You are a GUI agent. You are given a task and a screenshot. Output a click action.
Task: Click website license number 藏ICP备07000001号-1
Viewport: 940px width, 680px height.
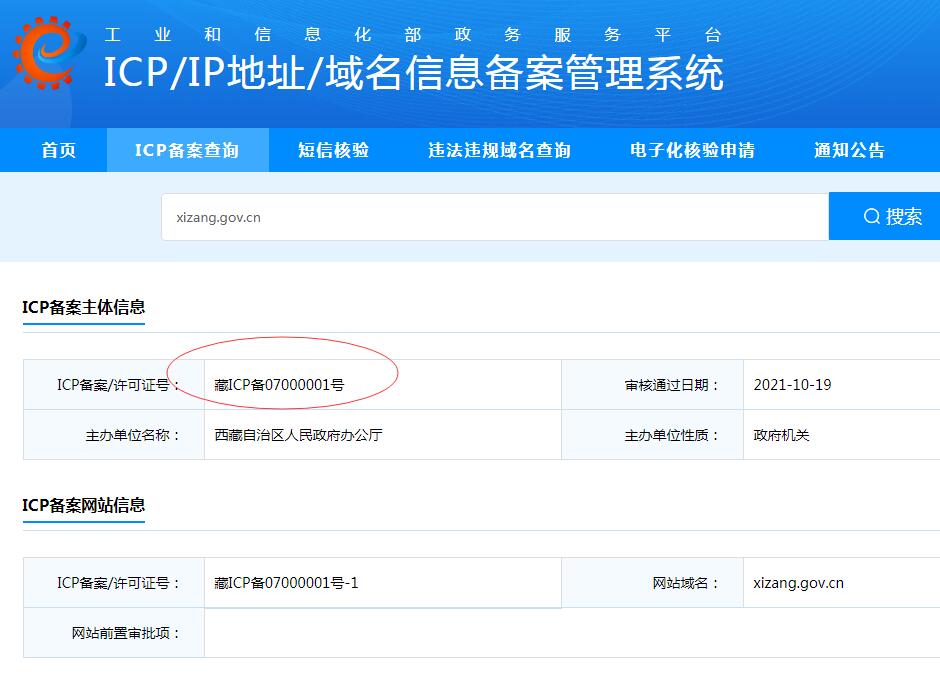point(286,582)
